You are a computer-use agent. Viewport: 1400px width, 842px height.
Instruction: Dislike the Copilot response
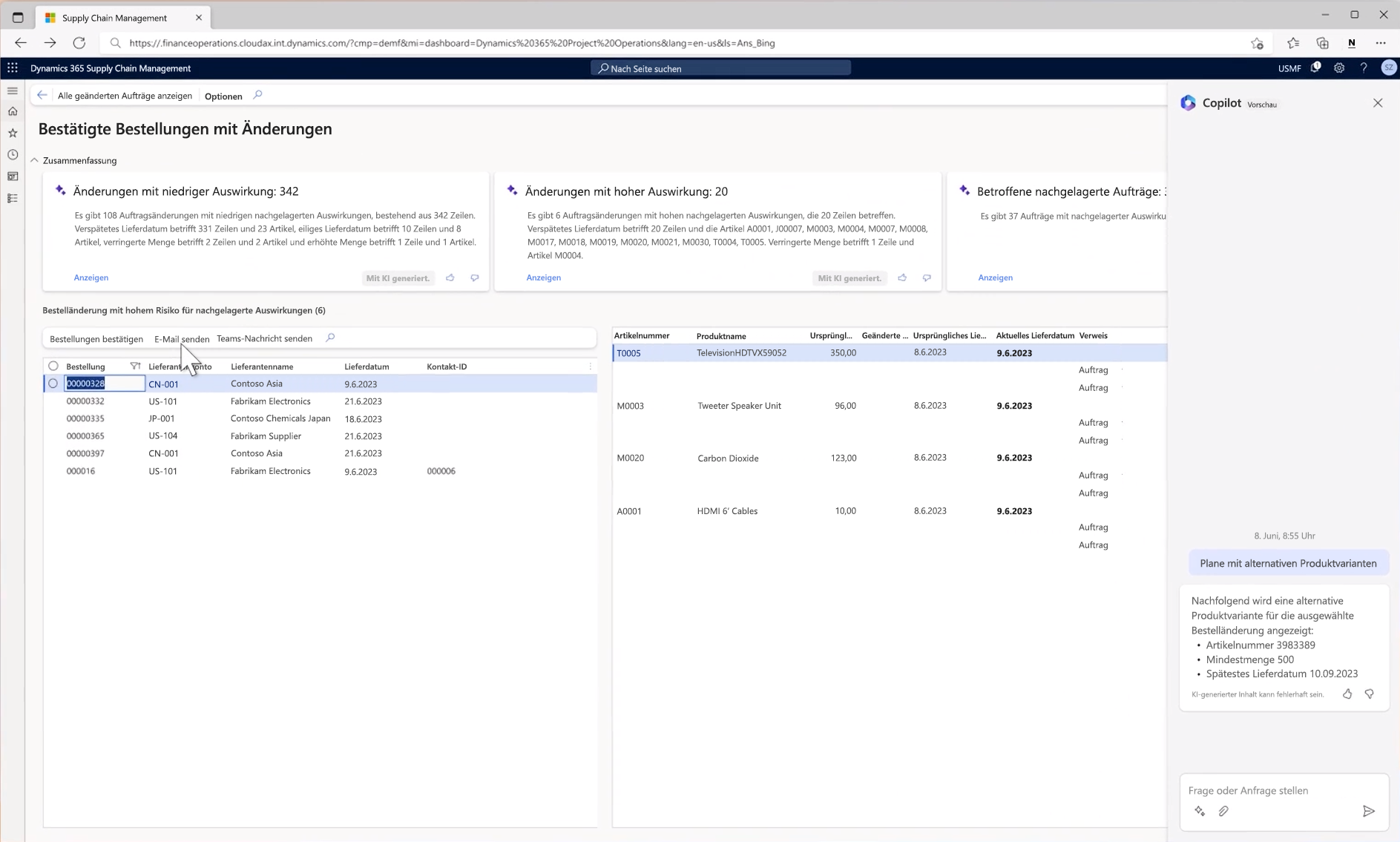(x=1370, y=694)
